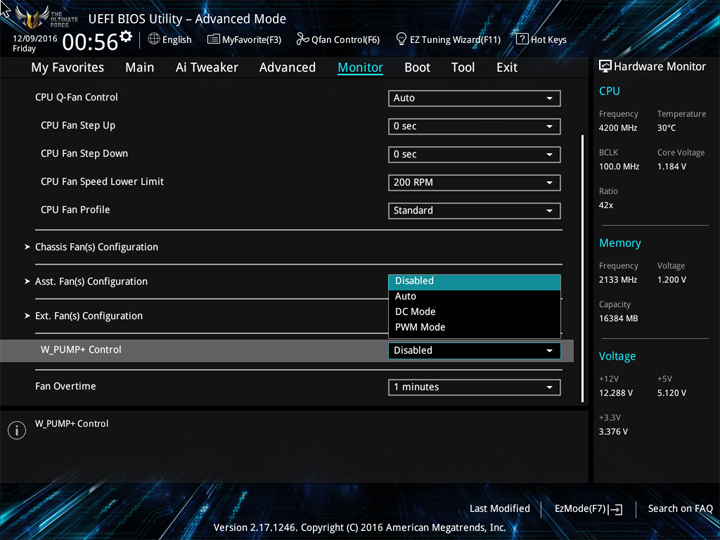The width and height of the screenshot is (720, 540).
Task: Open the Boot tab
Action: coord(417,68)
